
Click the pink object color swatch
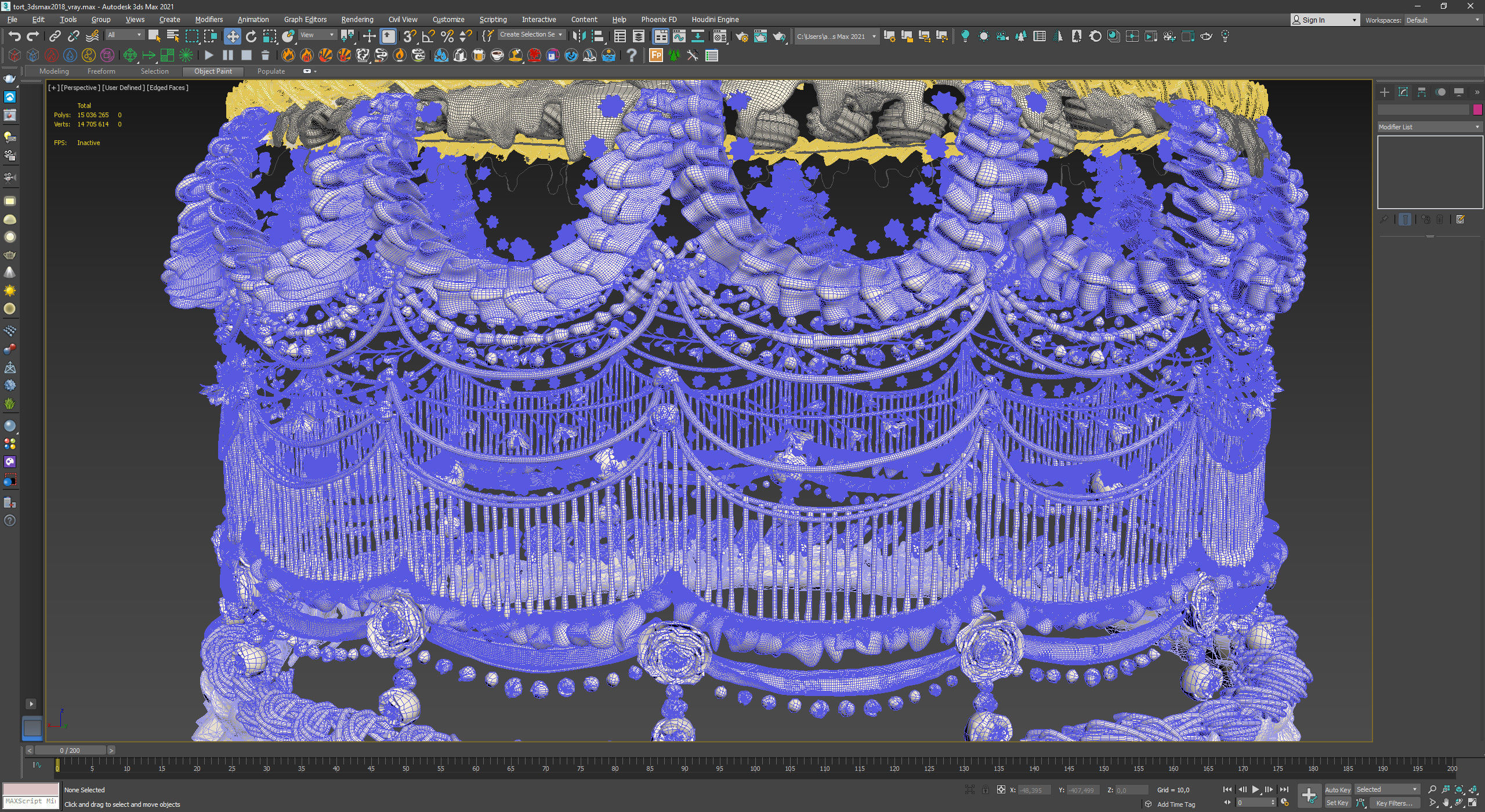pos(1477,110)
